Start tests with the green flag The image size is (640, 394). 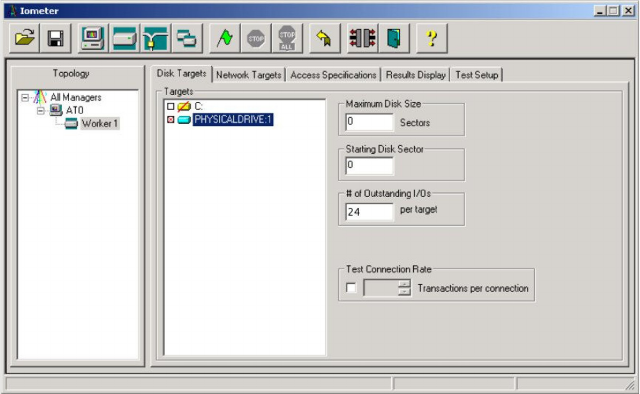coord(224,38)
